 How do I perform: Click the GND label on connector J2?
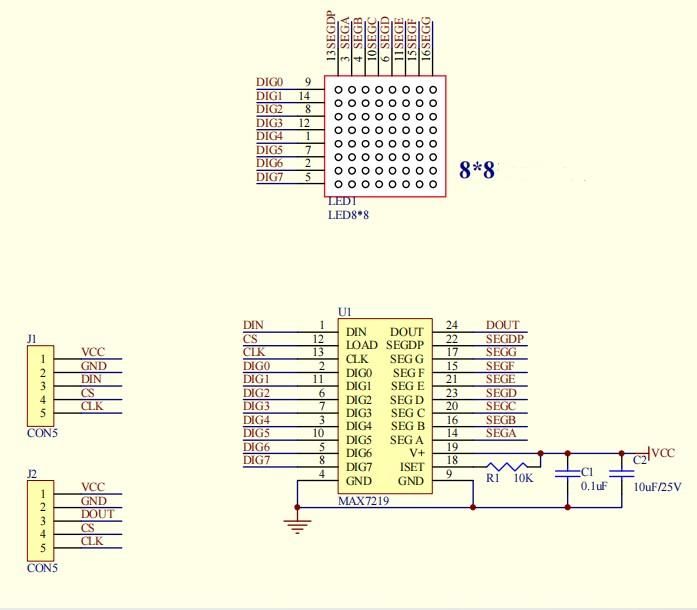click(x=94, y=501)
